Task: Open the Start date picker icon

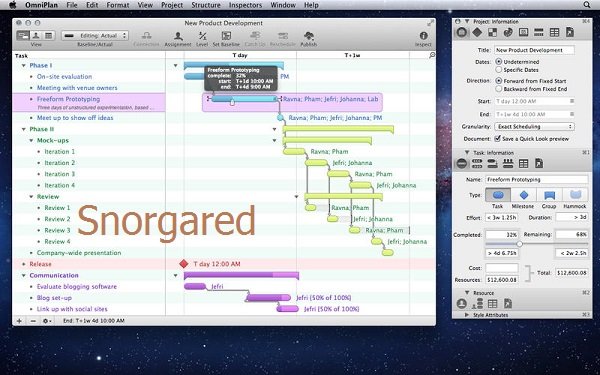Action: pyautogui.click(x=572, y=101)
